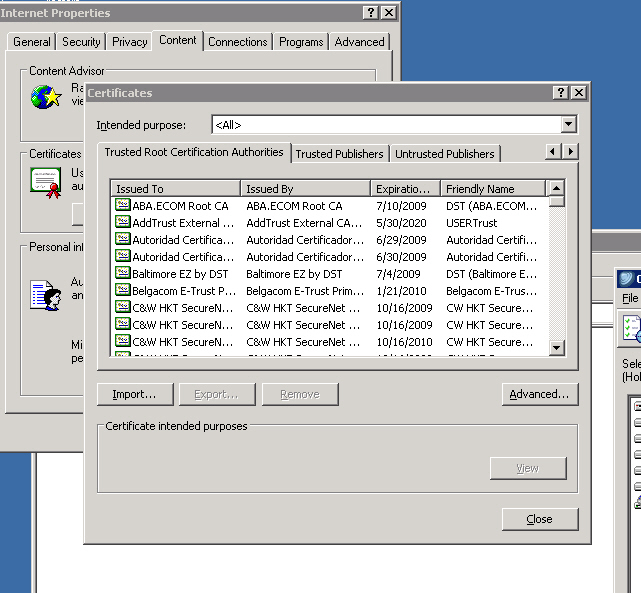Click the 6/29/2009 expiration date cell
This screenshot has width=641, height=593.
pos(401,240)
